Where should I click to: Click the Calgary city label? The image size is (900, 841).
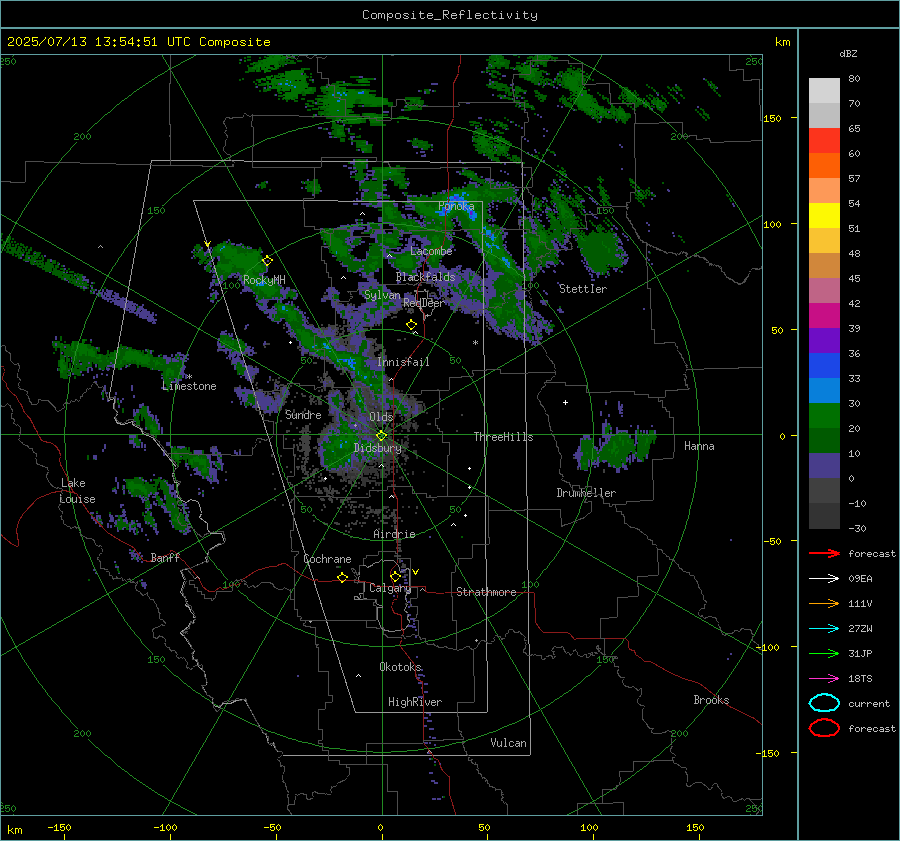(390, 588)
